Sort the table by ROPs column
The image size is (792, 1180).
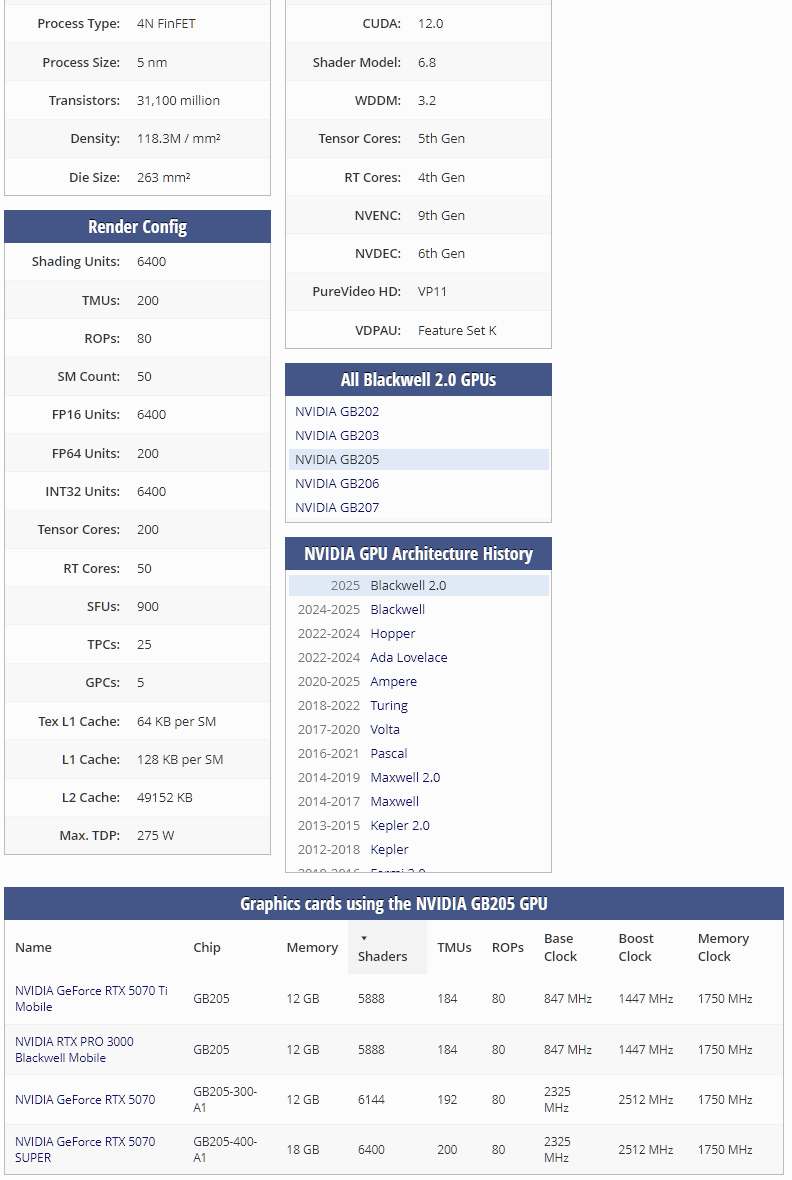(508, 948)
